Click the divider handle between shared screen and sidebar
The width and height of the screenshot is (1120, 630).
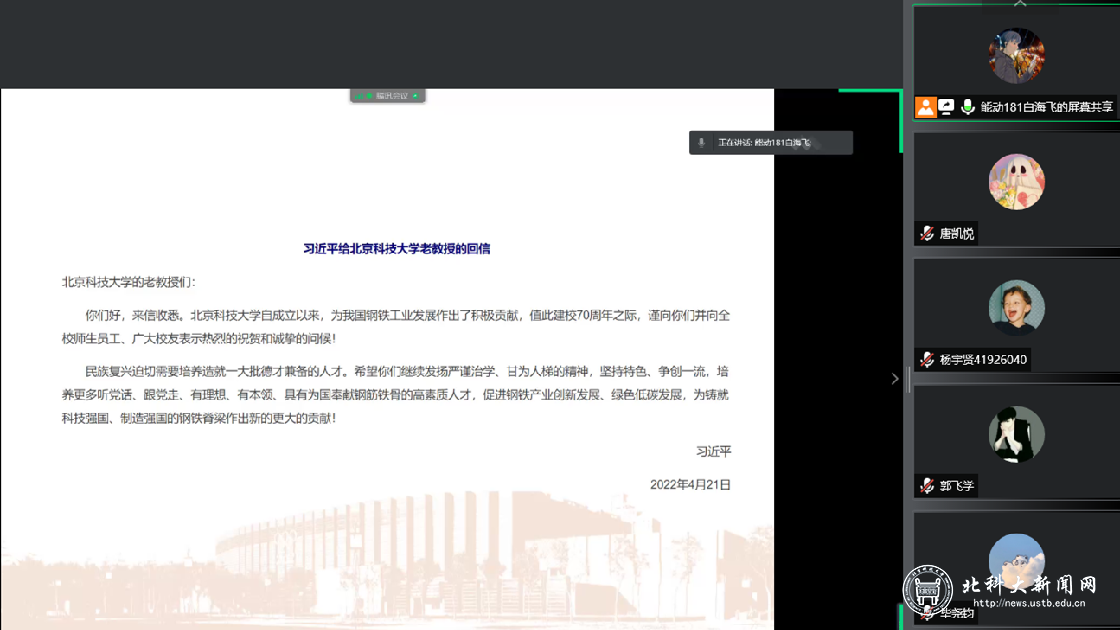(x=908, y=379)
